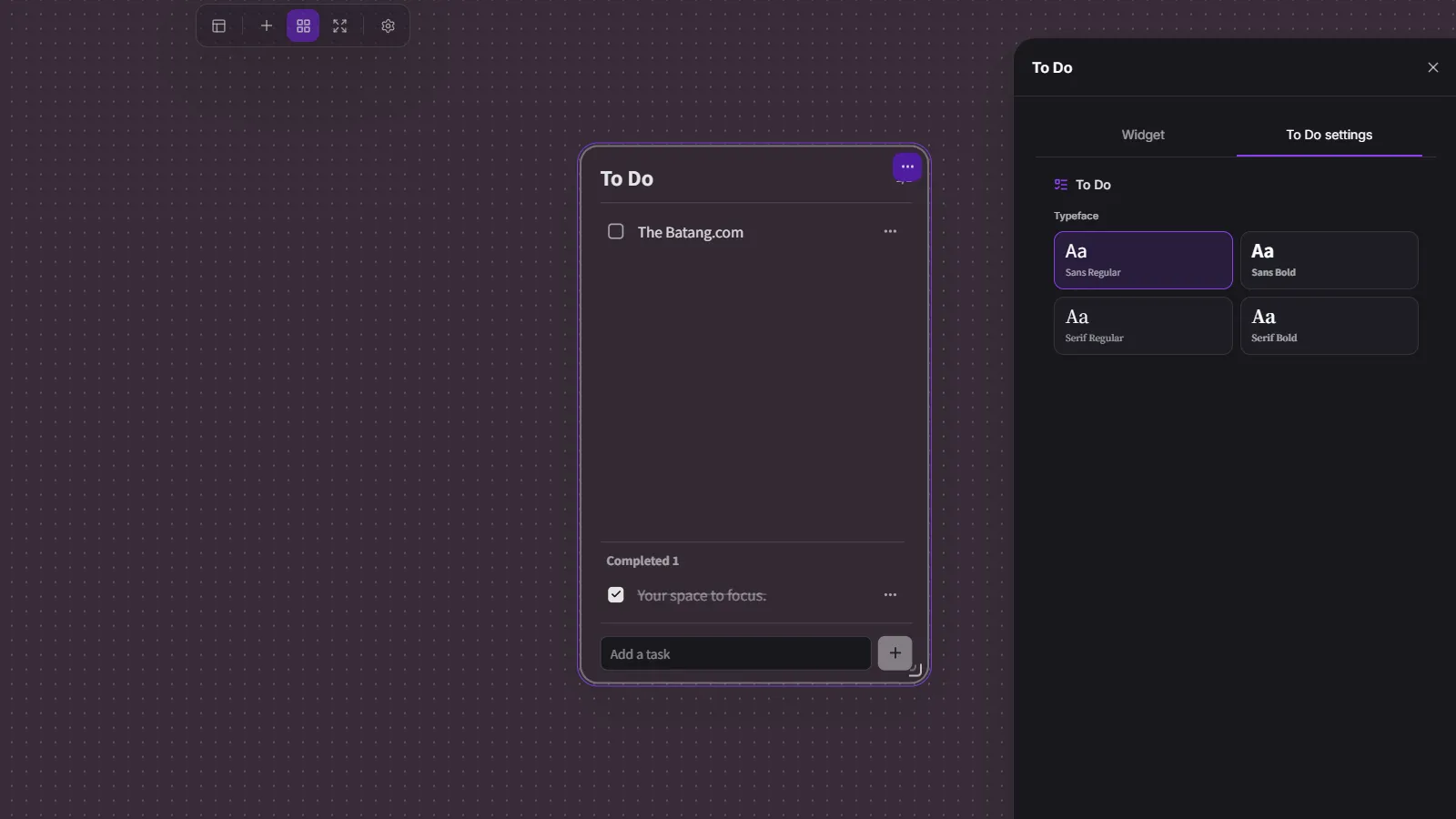
Task: Click the plus add-widget toolbar icon
Action: pyautogui.click(x=266, y=26)
